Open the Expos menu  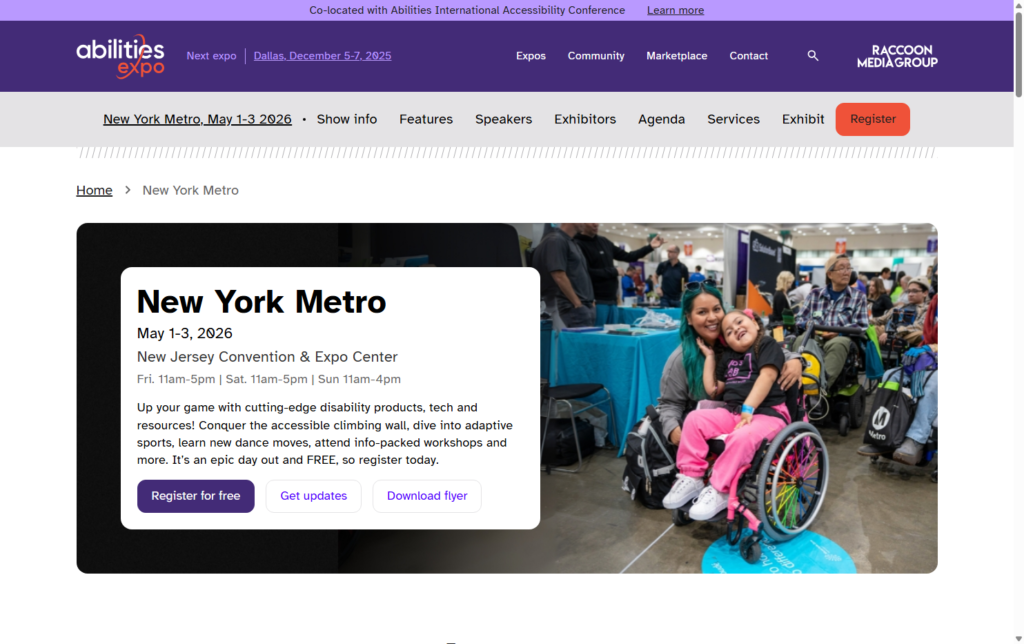coord(530,56)
